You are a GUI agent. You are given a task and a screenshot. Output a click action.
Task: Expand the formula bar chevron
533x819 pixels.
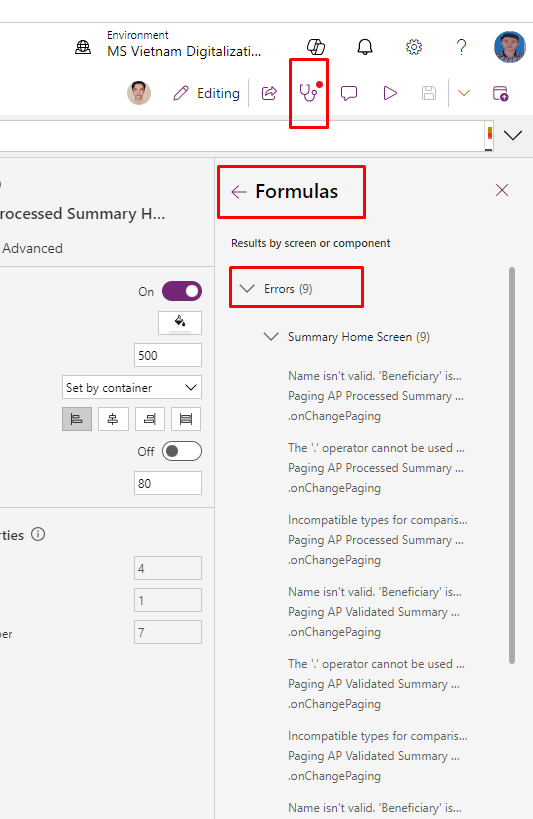[x=513, y=136]
